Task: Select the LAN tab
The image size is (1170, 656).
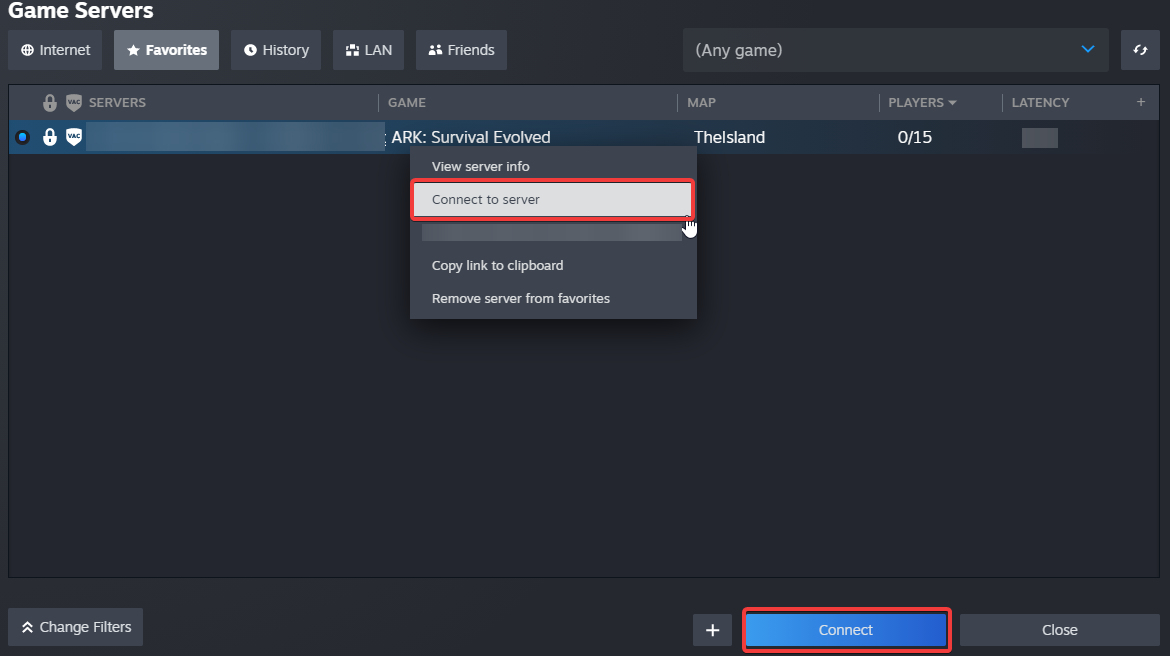Action: [x=368, y=50]
